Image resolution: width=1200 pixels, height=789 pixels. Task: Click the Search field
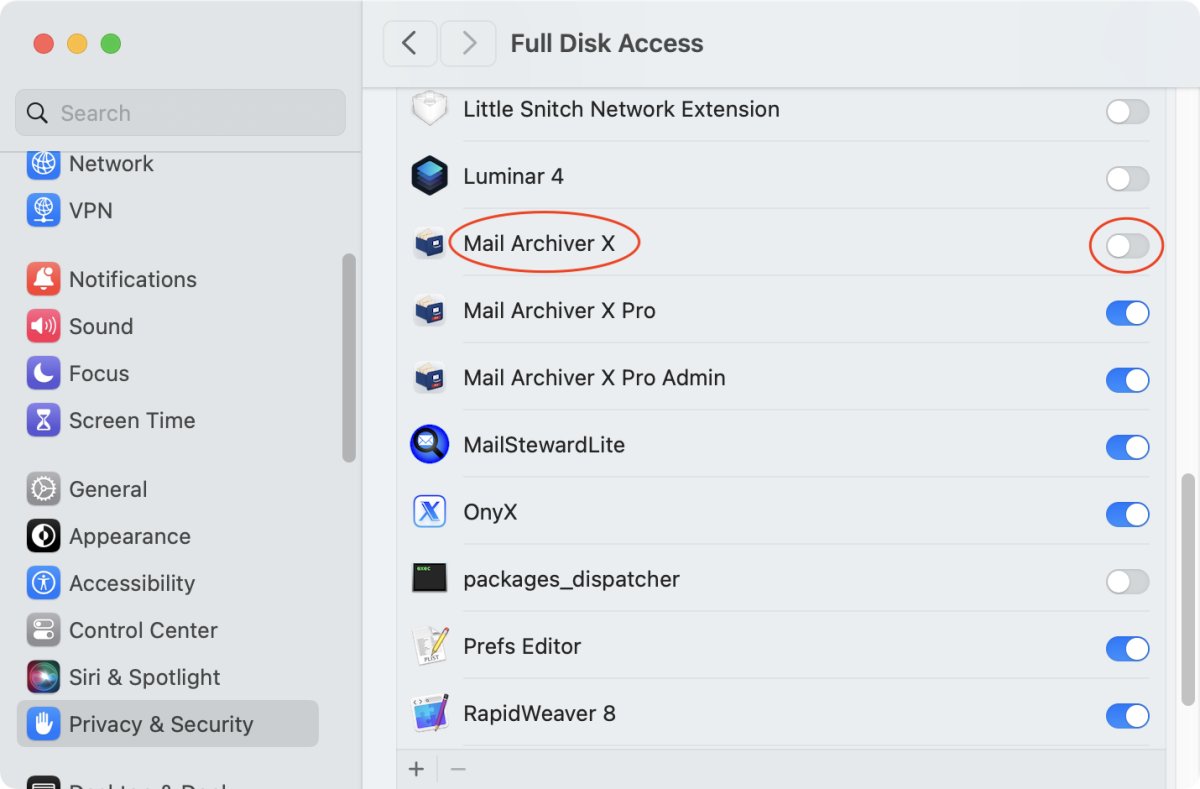tap(180, 113)
